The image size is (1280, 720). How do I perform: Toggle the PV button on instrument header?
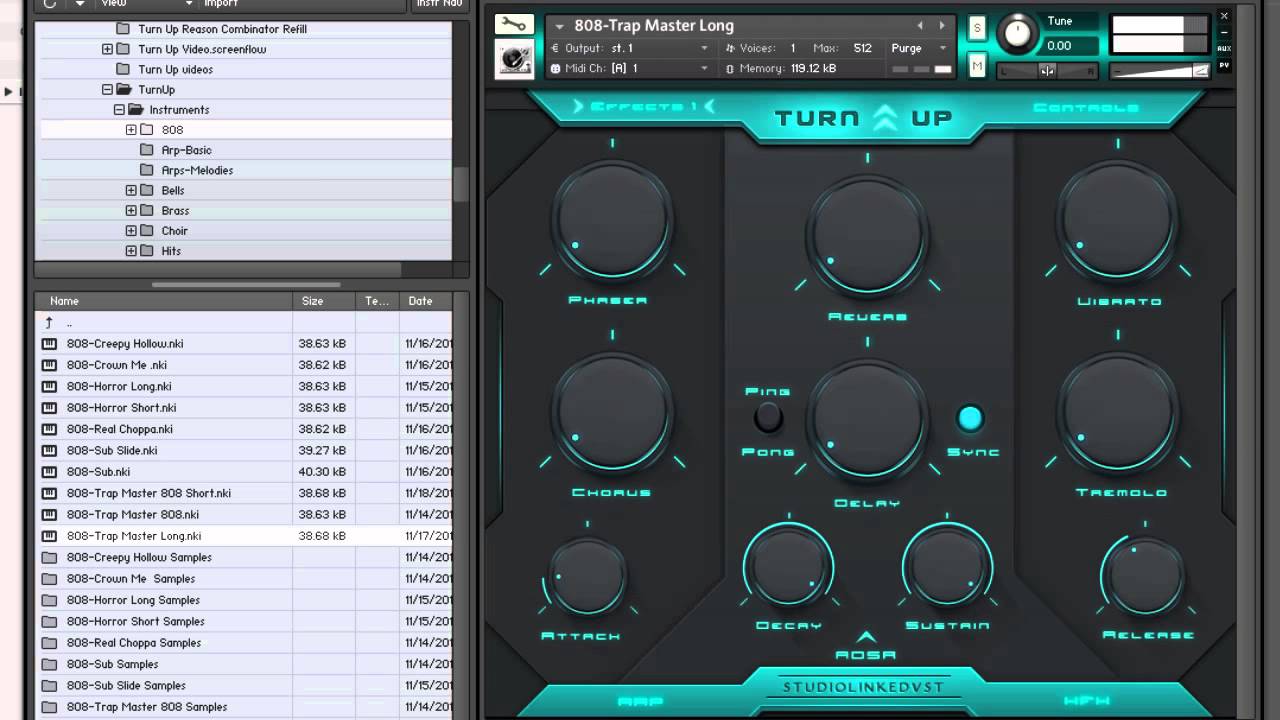tap(1224, 66)
